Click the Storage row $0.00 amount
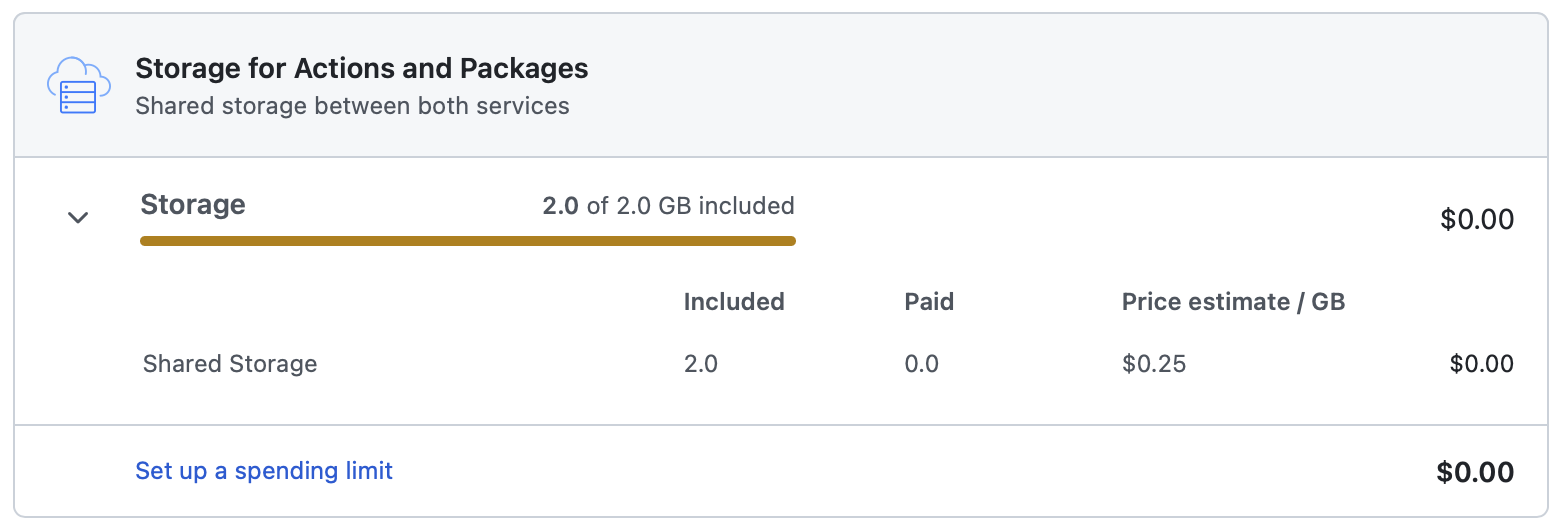Screen dimensions: 1564x532 tap(1477, 219)
